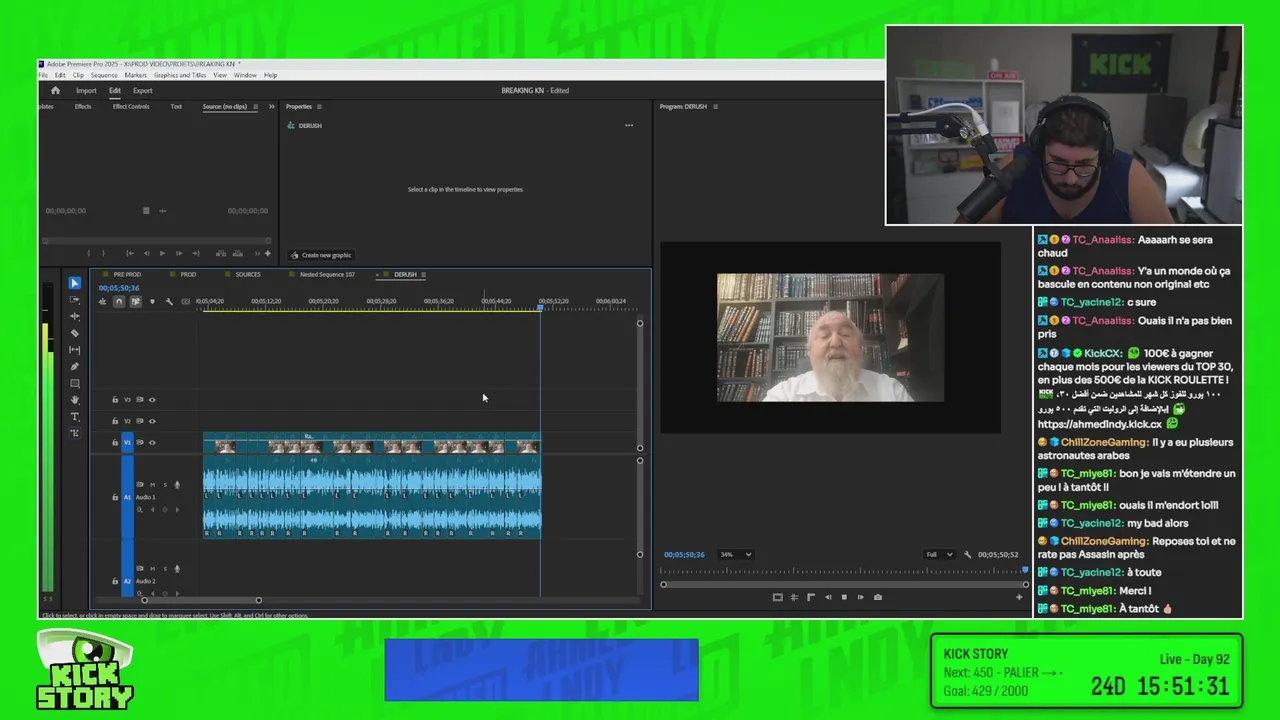Step forward one frame in Program monitor
The image size is (1280, 720).
pos(861,597)
